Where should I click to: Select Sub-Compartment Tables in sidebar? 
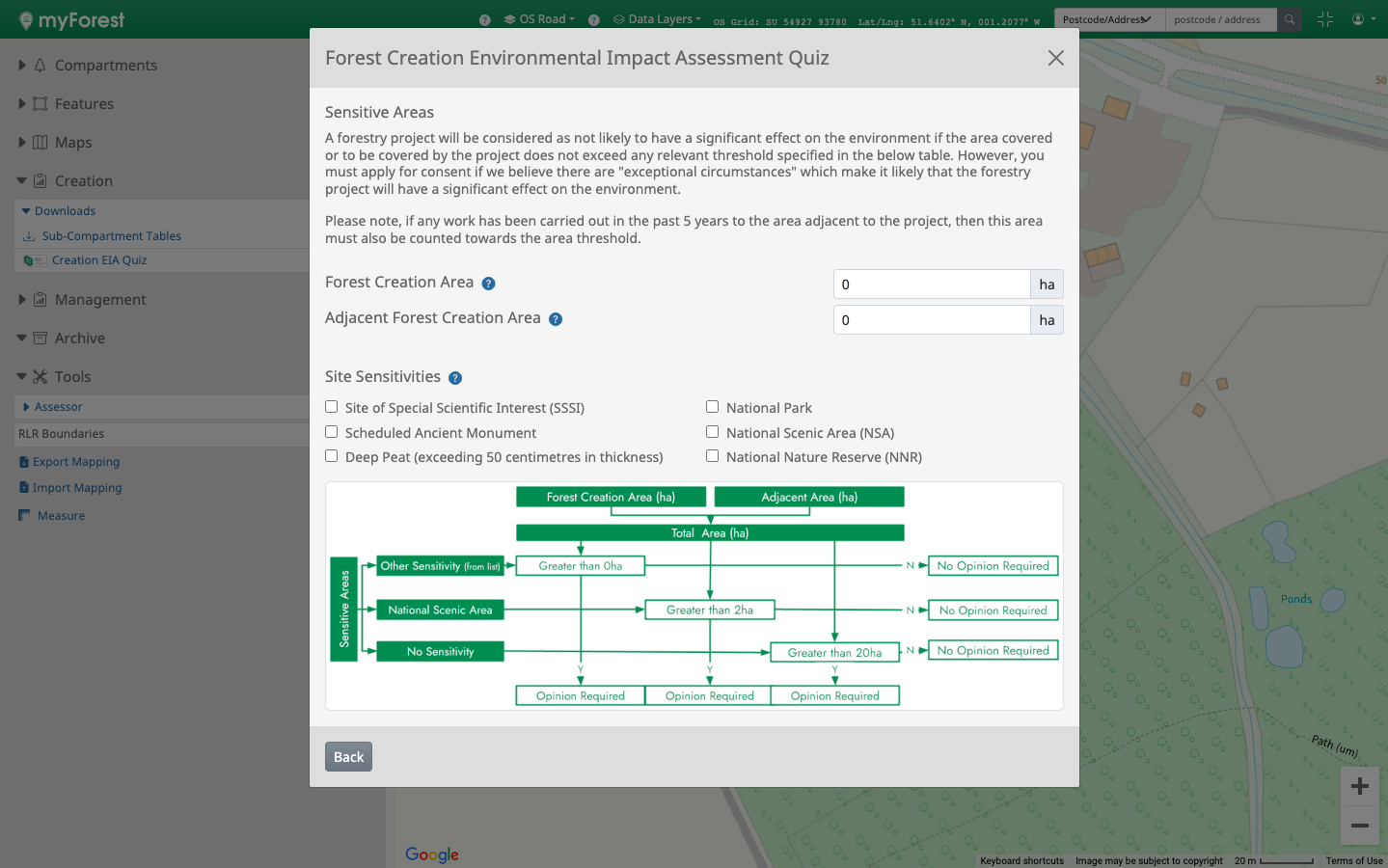[x=111, y=236]
